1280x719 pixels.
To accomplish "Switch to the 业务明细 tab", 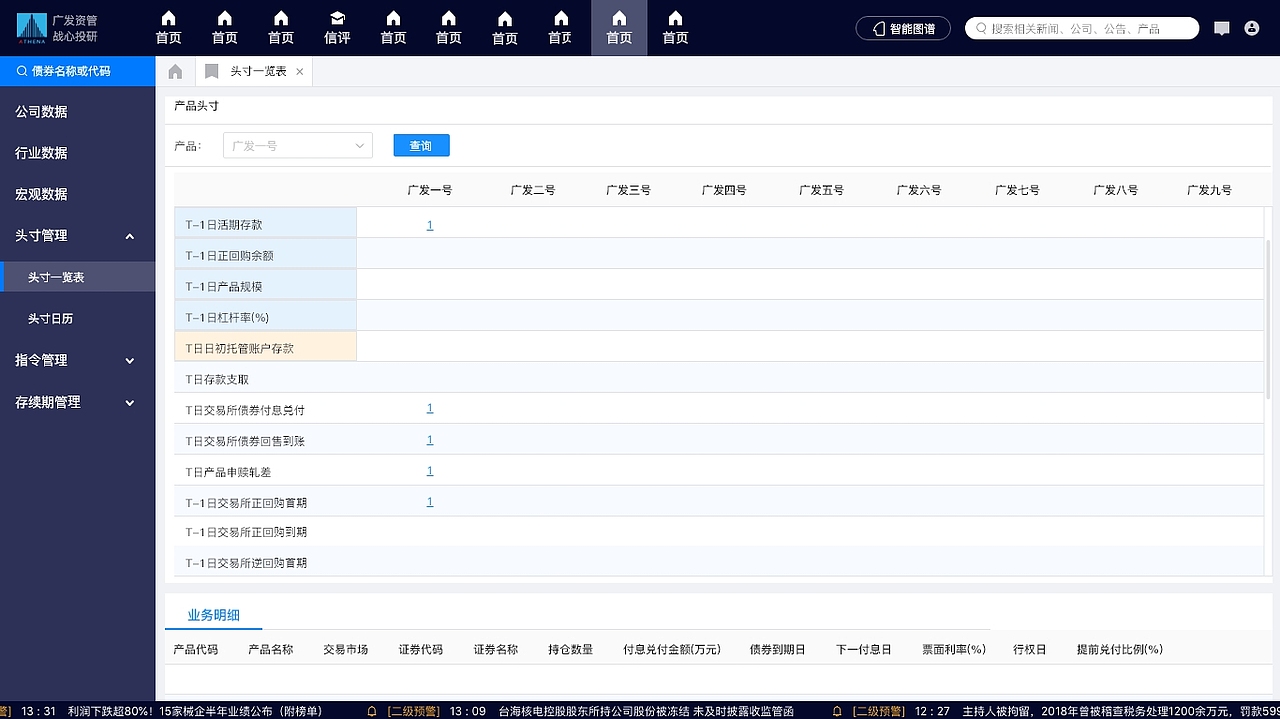I will tap(214, 614).
